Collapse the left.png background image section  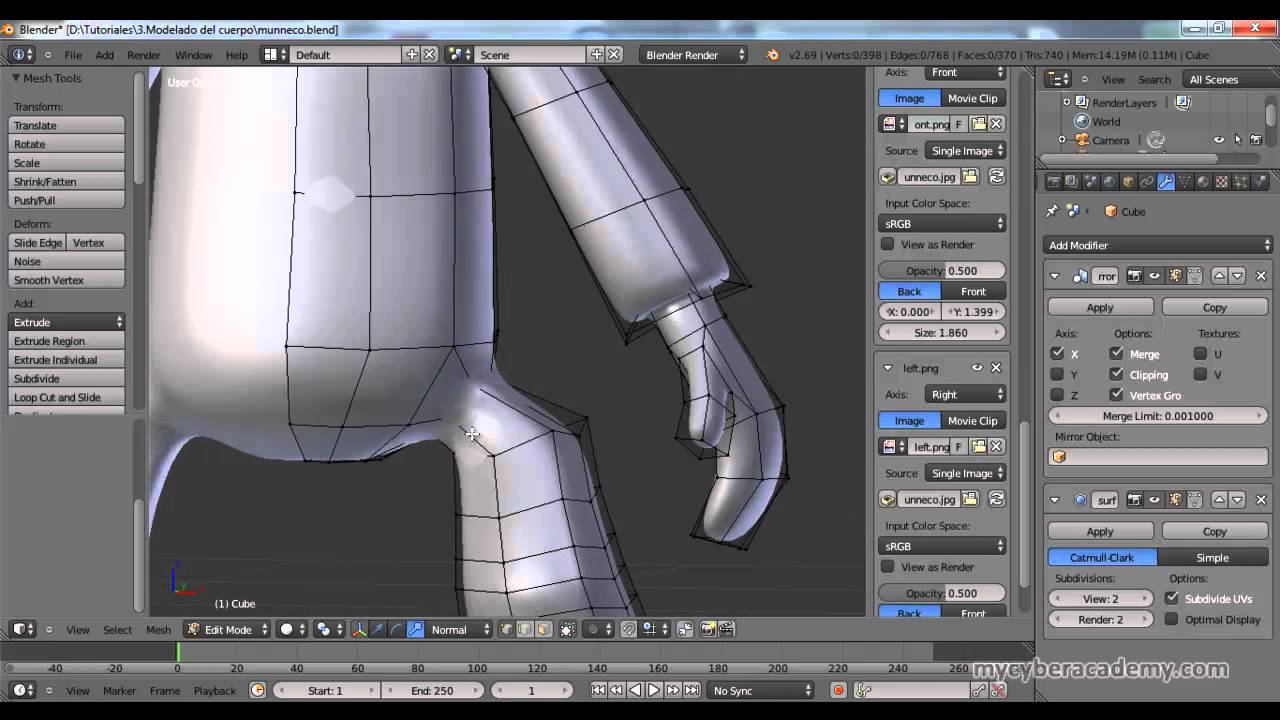click(x=887, y=368)
